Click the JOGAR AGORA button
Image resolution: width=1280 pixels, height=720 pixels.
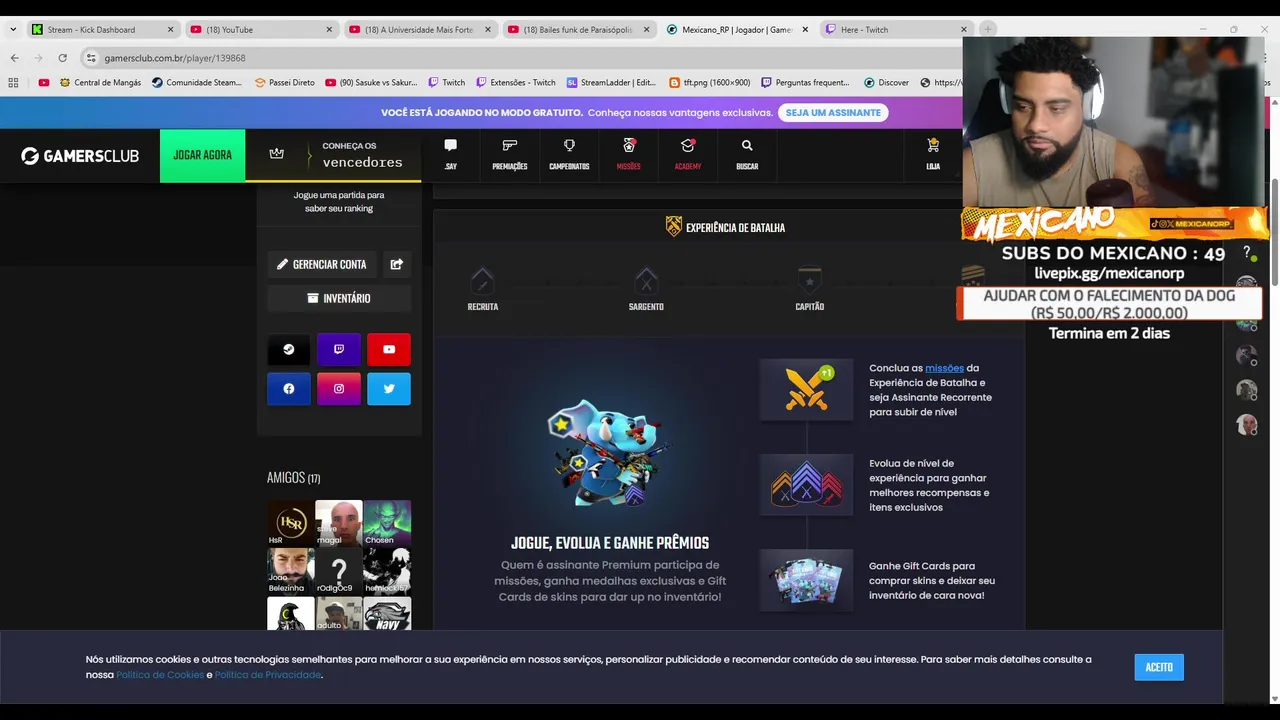(x=202, y=155)
